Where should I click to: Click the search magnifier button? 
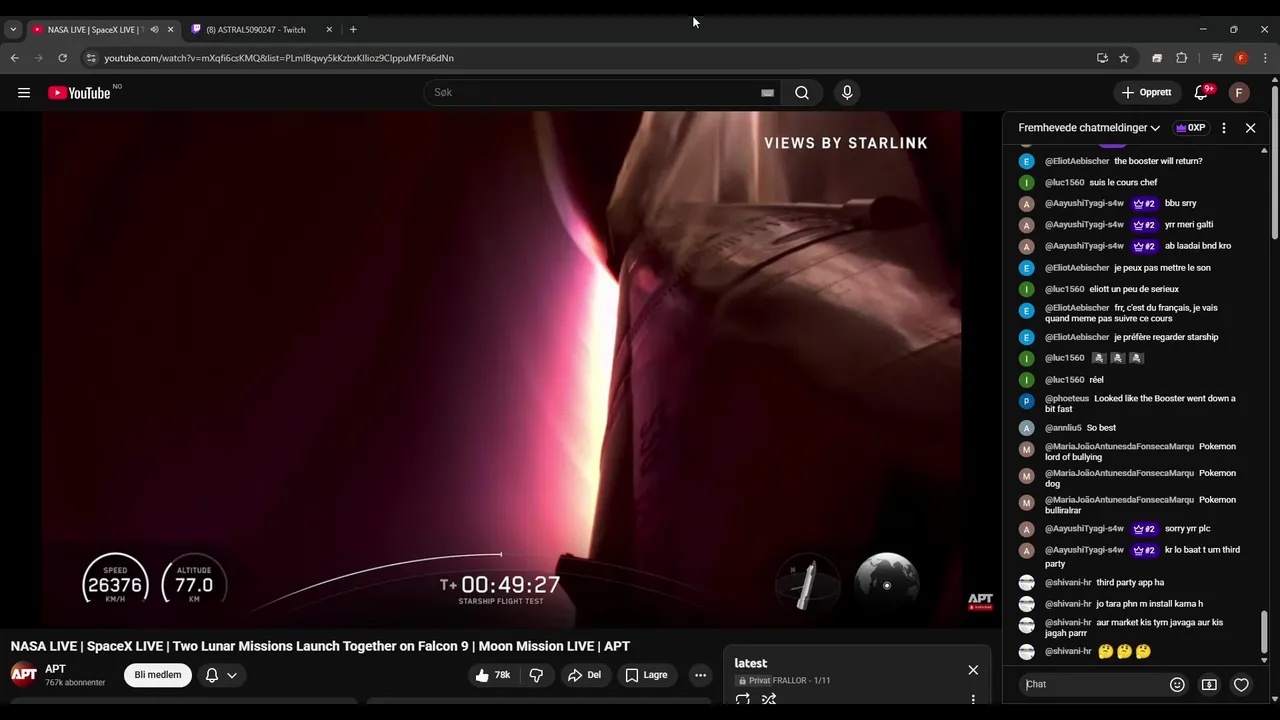point(802,93)
